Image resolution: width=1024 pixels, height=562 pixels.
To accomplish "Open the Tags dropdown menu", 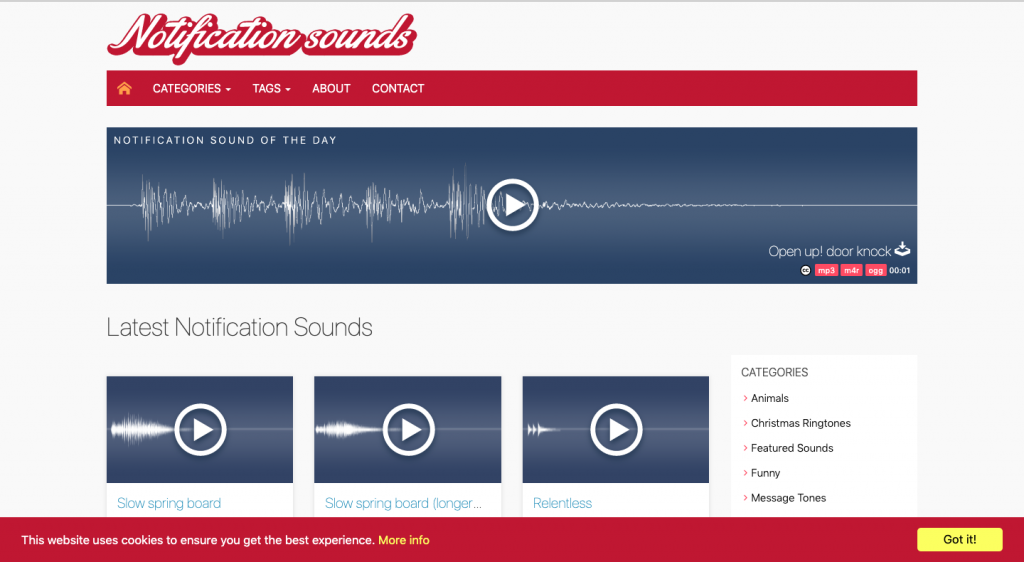I will click(x=271, y=88).
